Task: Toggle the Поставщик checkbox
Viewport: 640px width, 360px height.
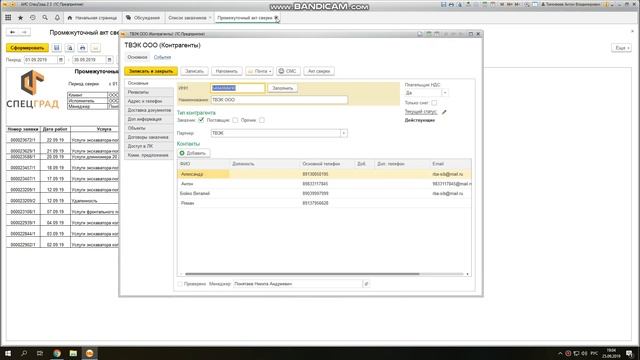Action: point(235,120)
